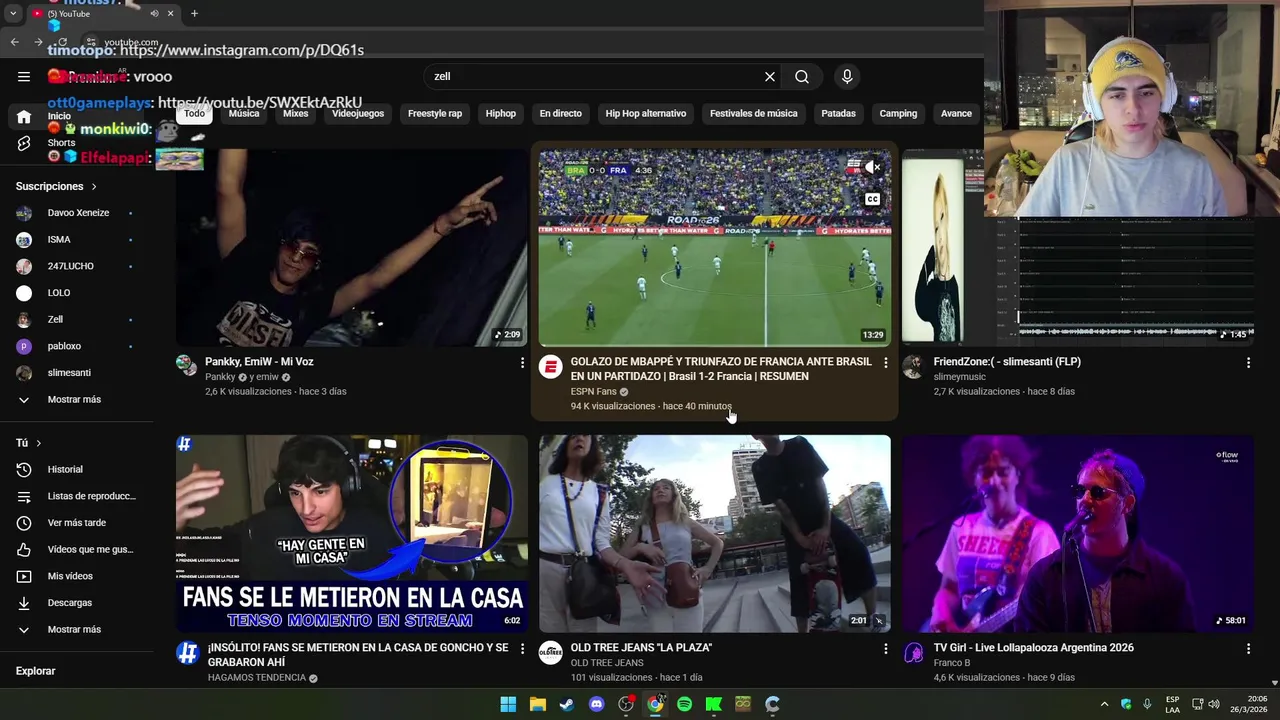Click the Windows Security tray icon
Viewport: 1280px width, 720px height.
[1126, 704]
